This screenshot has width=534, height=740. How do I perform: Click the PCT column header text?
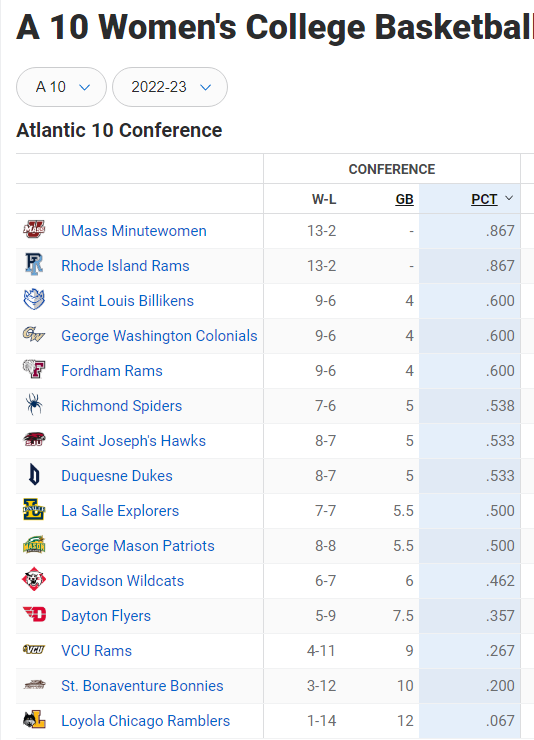484,199
